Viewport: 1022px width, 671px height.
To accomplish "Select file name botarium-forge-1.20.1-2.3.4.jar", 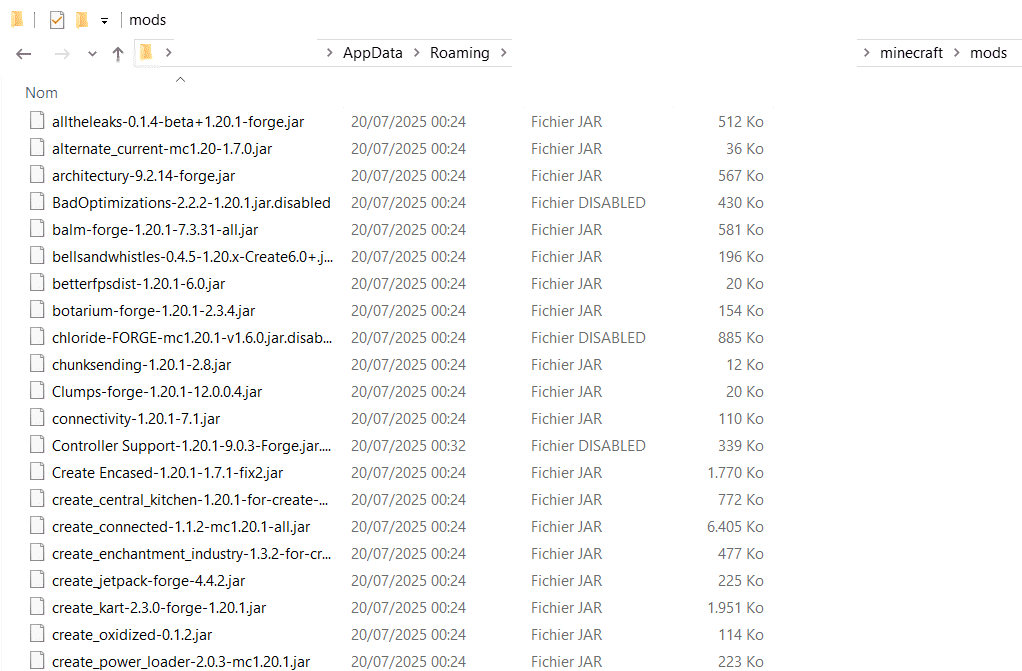I will pos(153,311).
